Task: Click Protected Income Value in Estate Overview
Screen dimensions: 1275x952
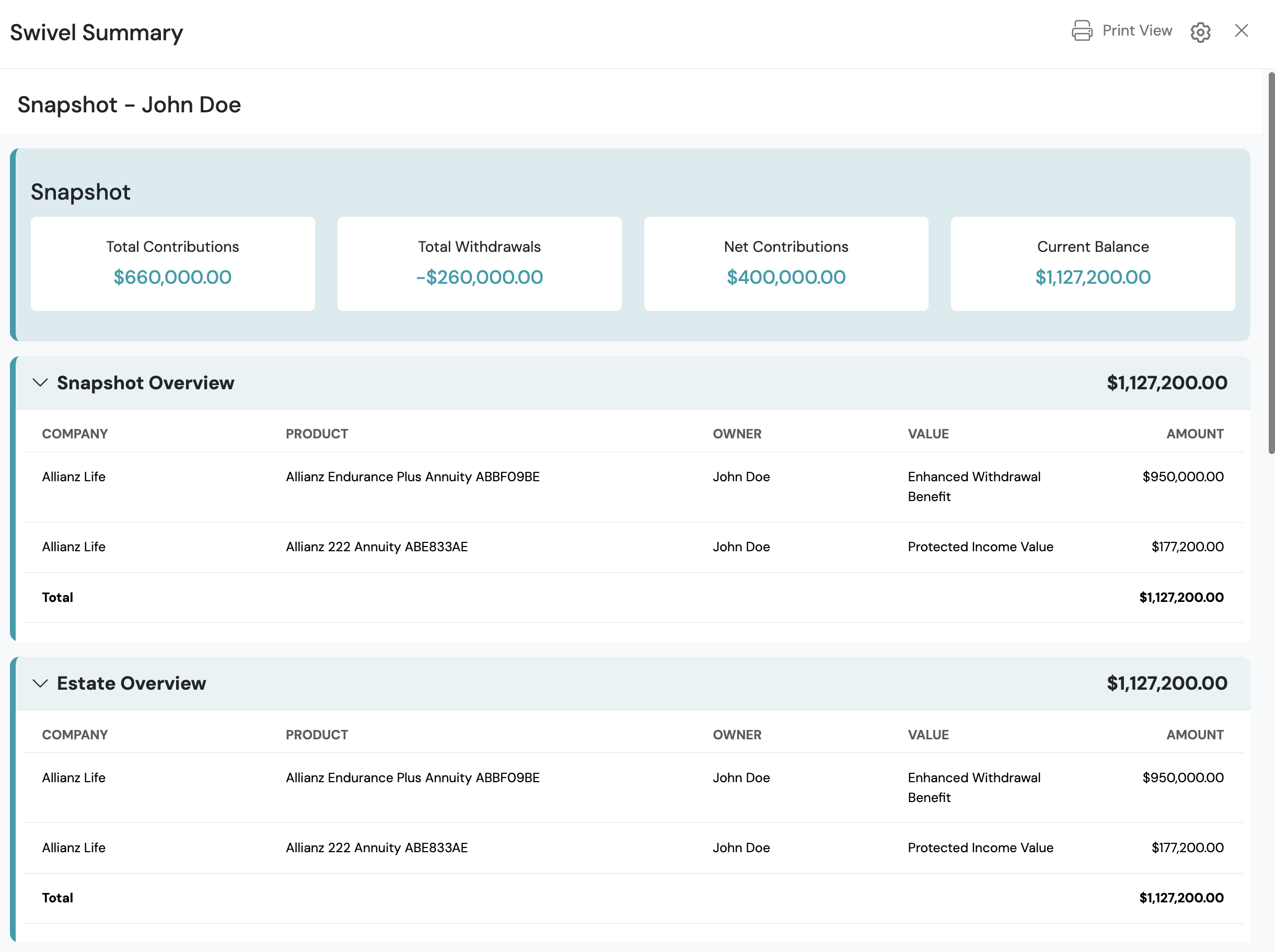Action: [x=981, y=847]
